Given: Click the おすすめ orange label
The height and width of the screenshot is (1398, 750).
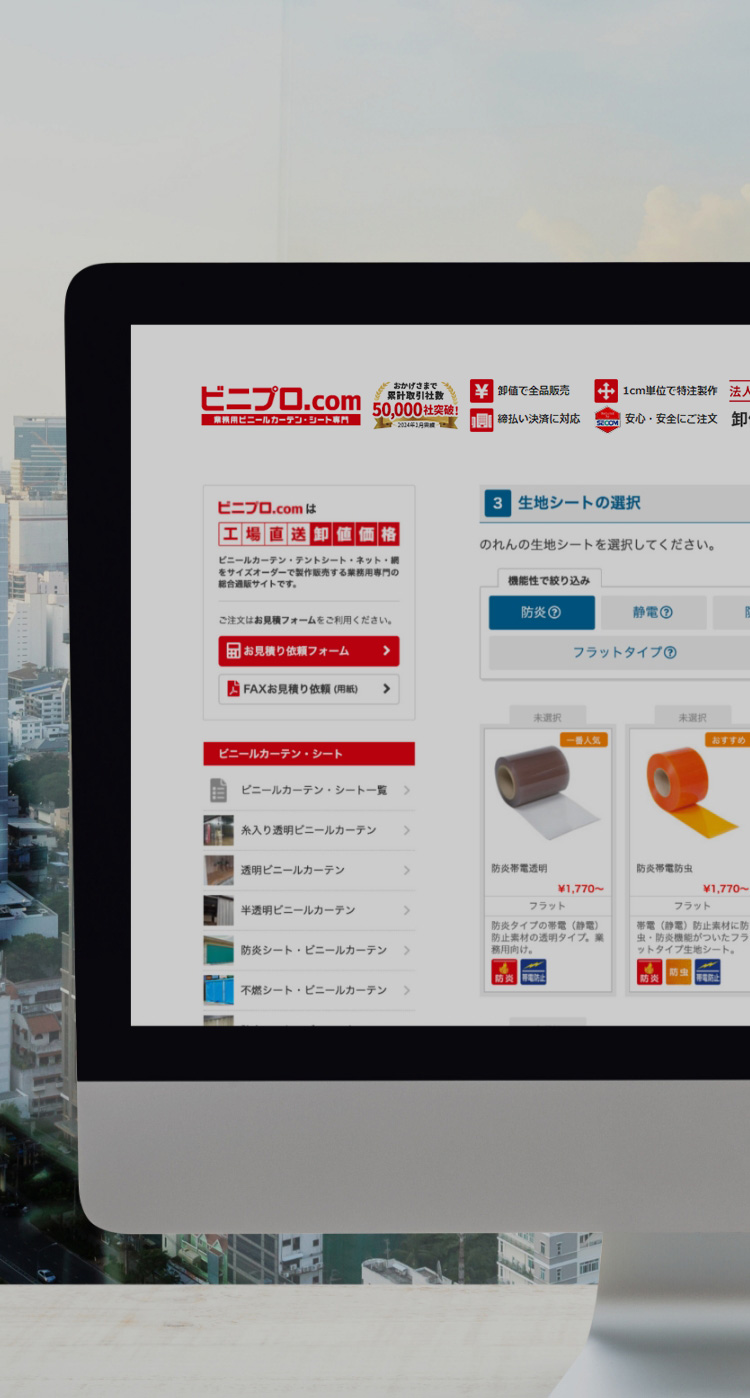Looking at the screenshot, I should (728, 740).
